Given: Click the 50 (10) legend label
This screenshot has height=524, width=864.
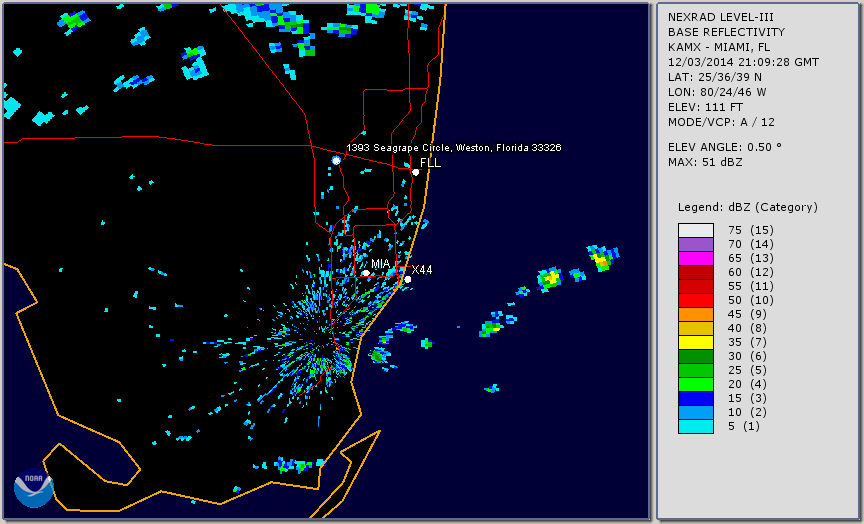Looking at the screenshot, I should click(750, 300).
